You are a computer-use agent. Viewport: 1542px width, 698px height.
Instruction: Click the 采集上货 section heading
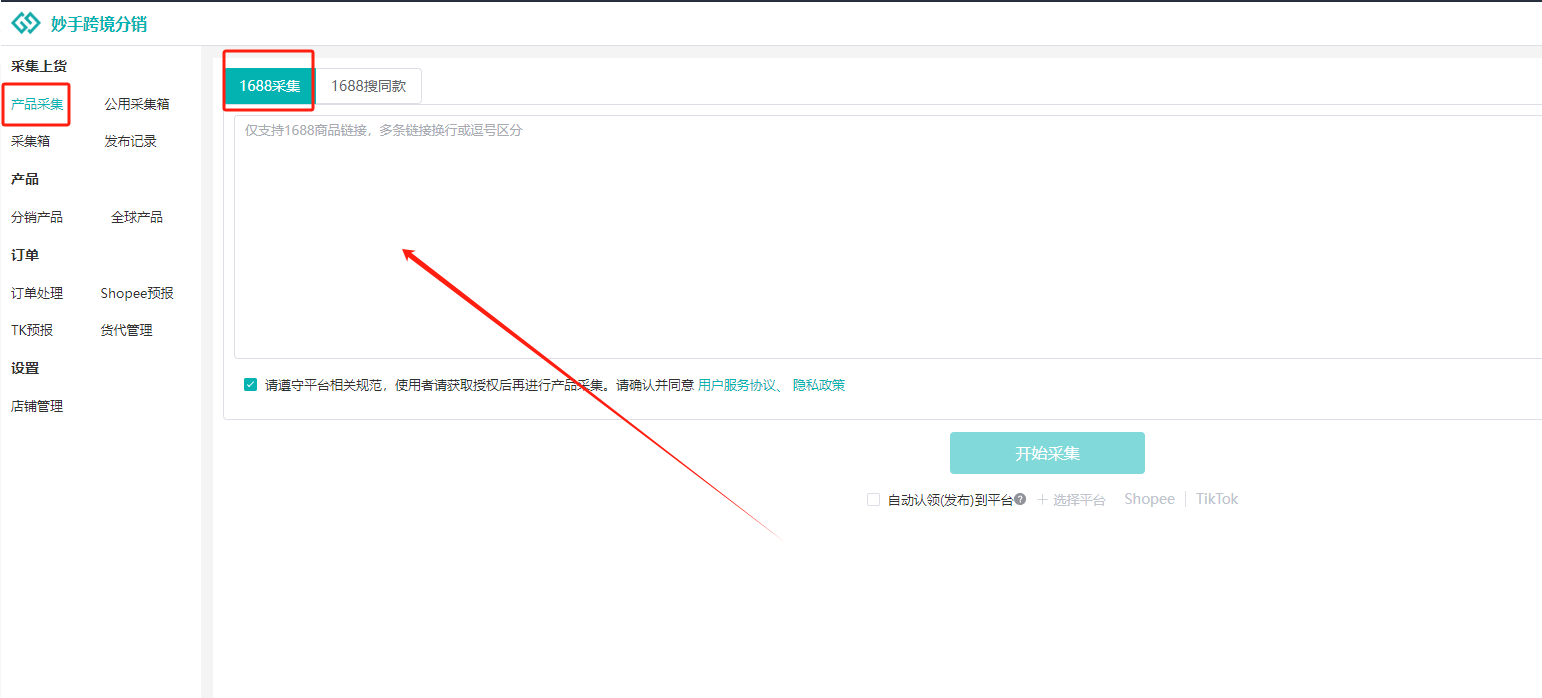[x=39, y=66]
